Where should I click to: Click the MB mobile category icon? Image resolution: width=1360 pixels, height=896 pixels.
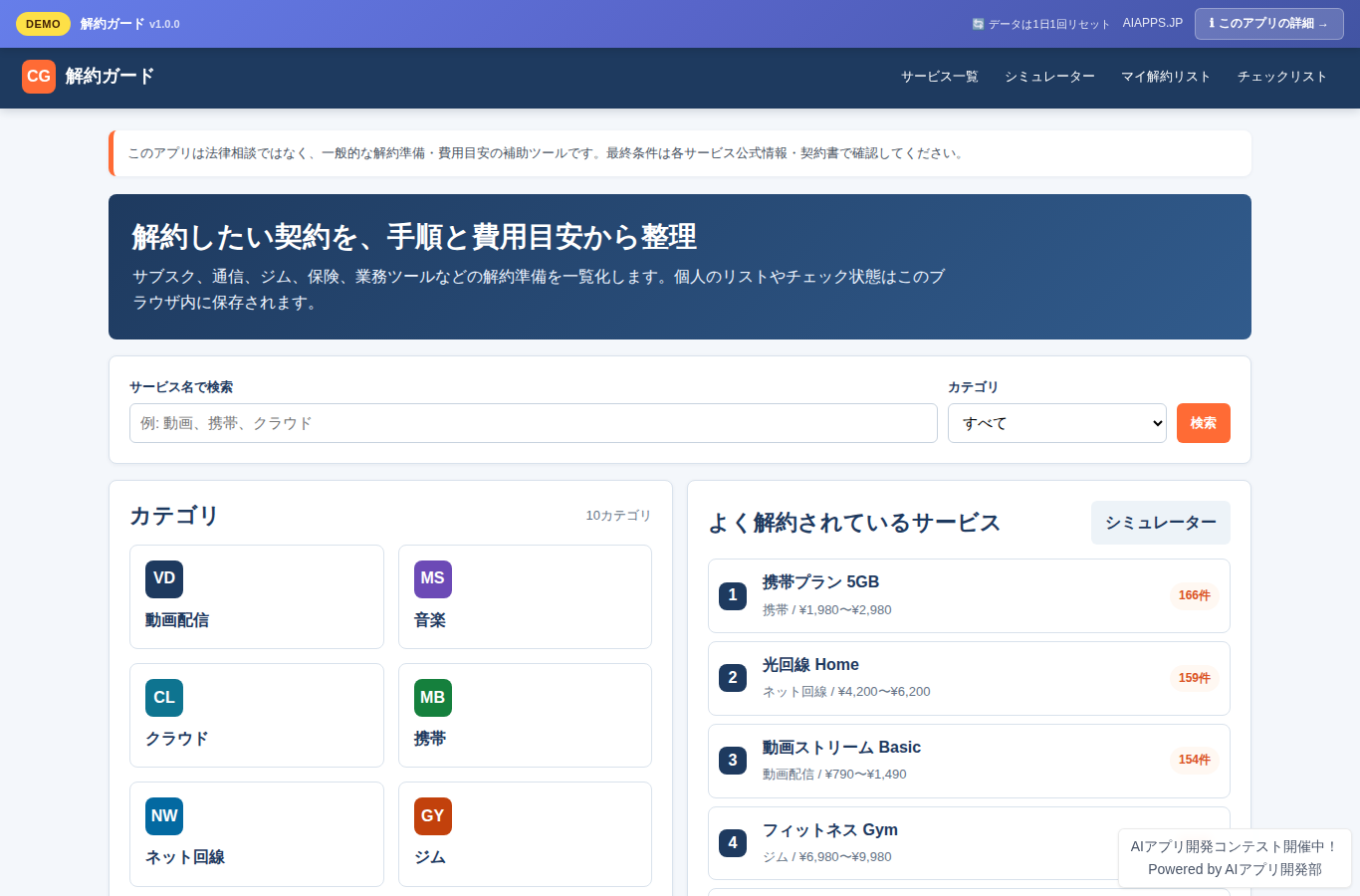tap(433, 698)
